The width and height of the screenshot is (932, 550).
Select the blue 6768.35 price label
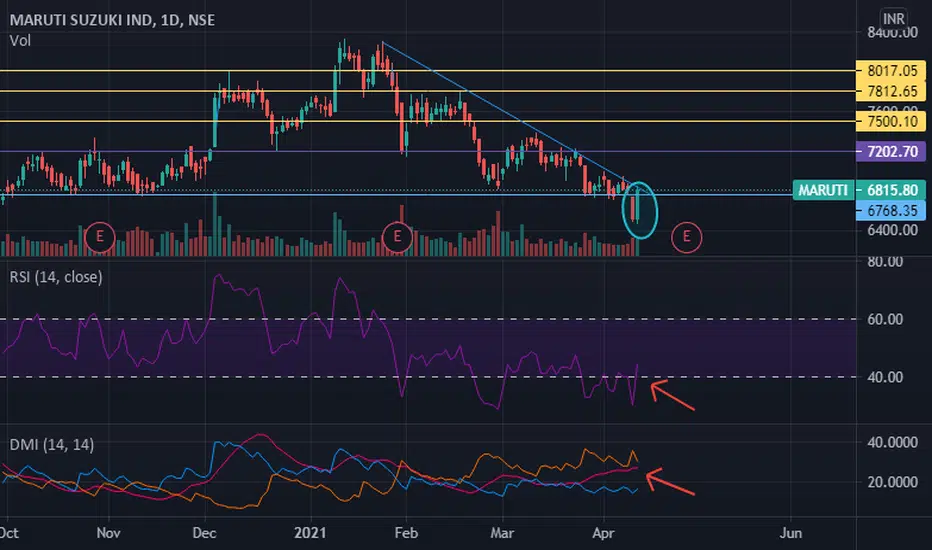tap(891, 210)
